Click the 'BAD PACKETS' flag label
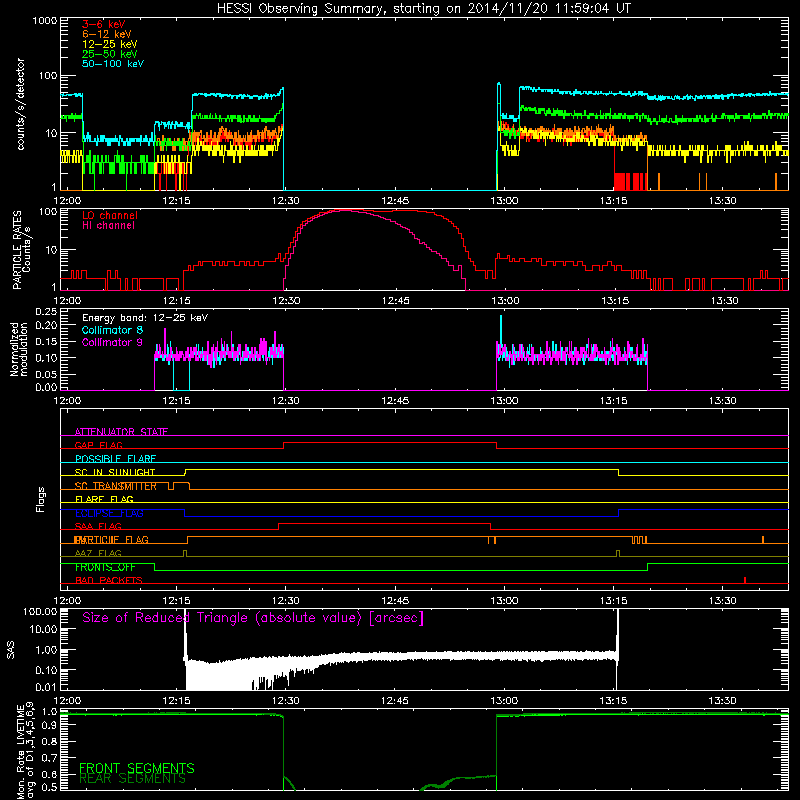800x800 pixels. 109,580
